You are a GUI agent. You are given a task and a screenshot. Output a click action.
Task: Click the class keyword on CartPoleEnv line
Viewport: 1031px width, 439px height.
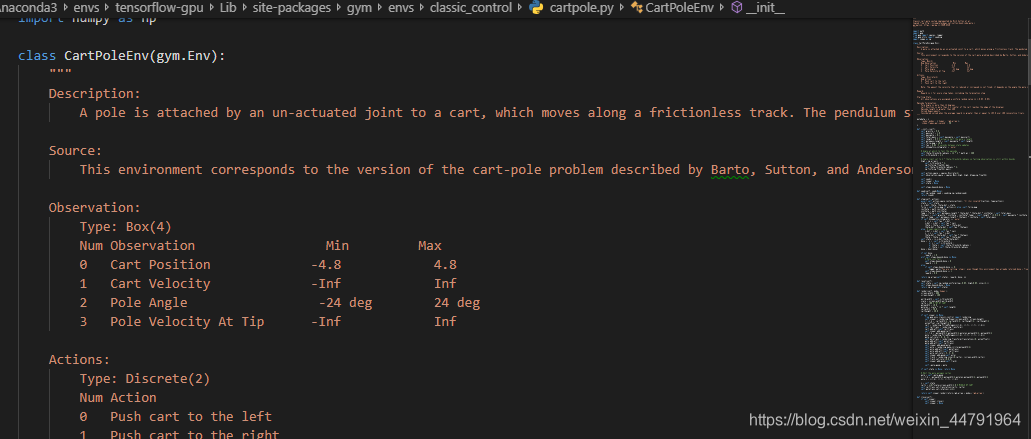point(37,56)
